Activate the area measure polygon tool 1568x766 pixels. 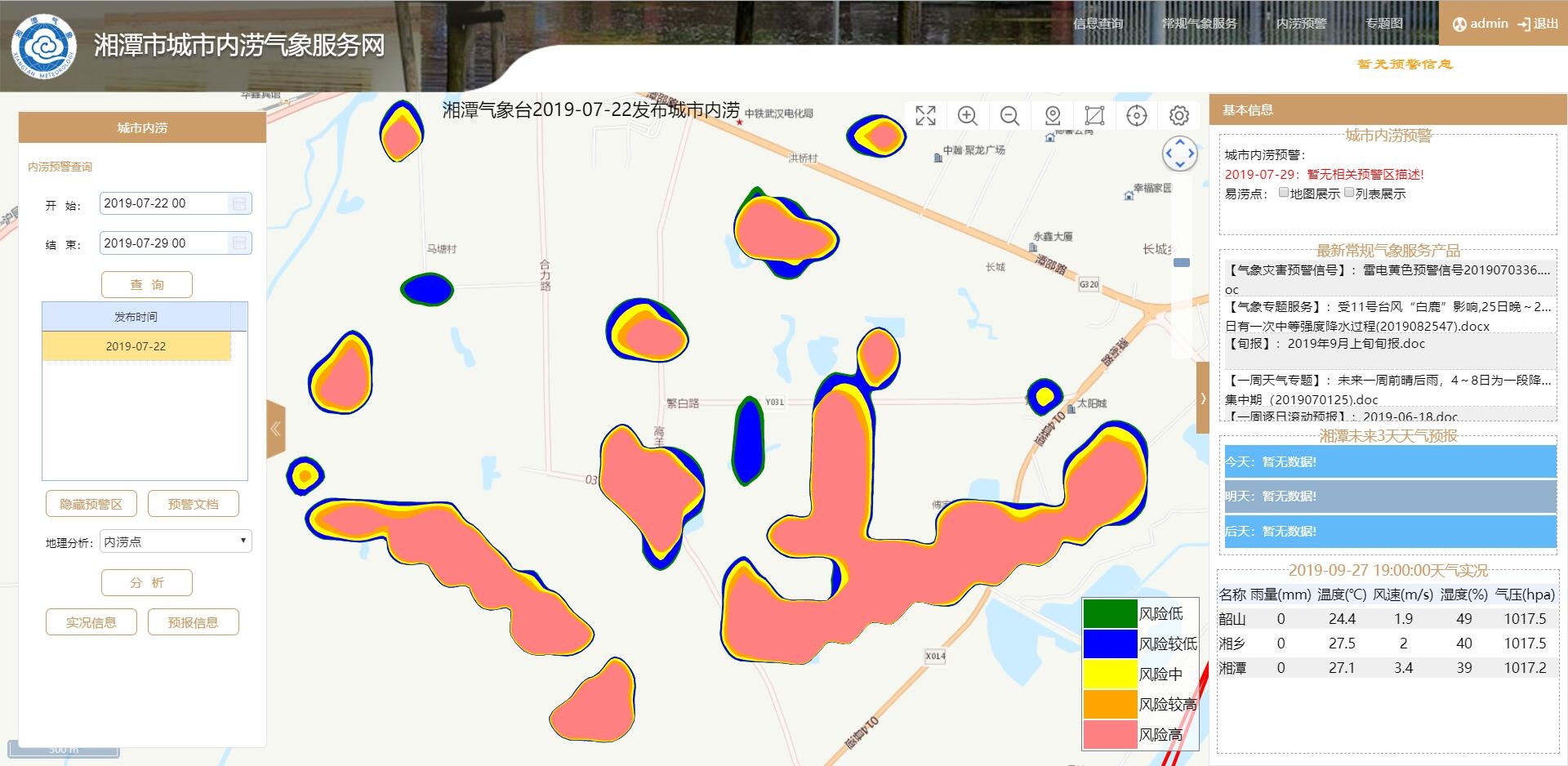click(x=1094, y=116)
